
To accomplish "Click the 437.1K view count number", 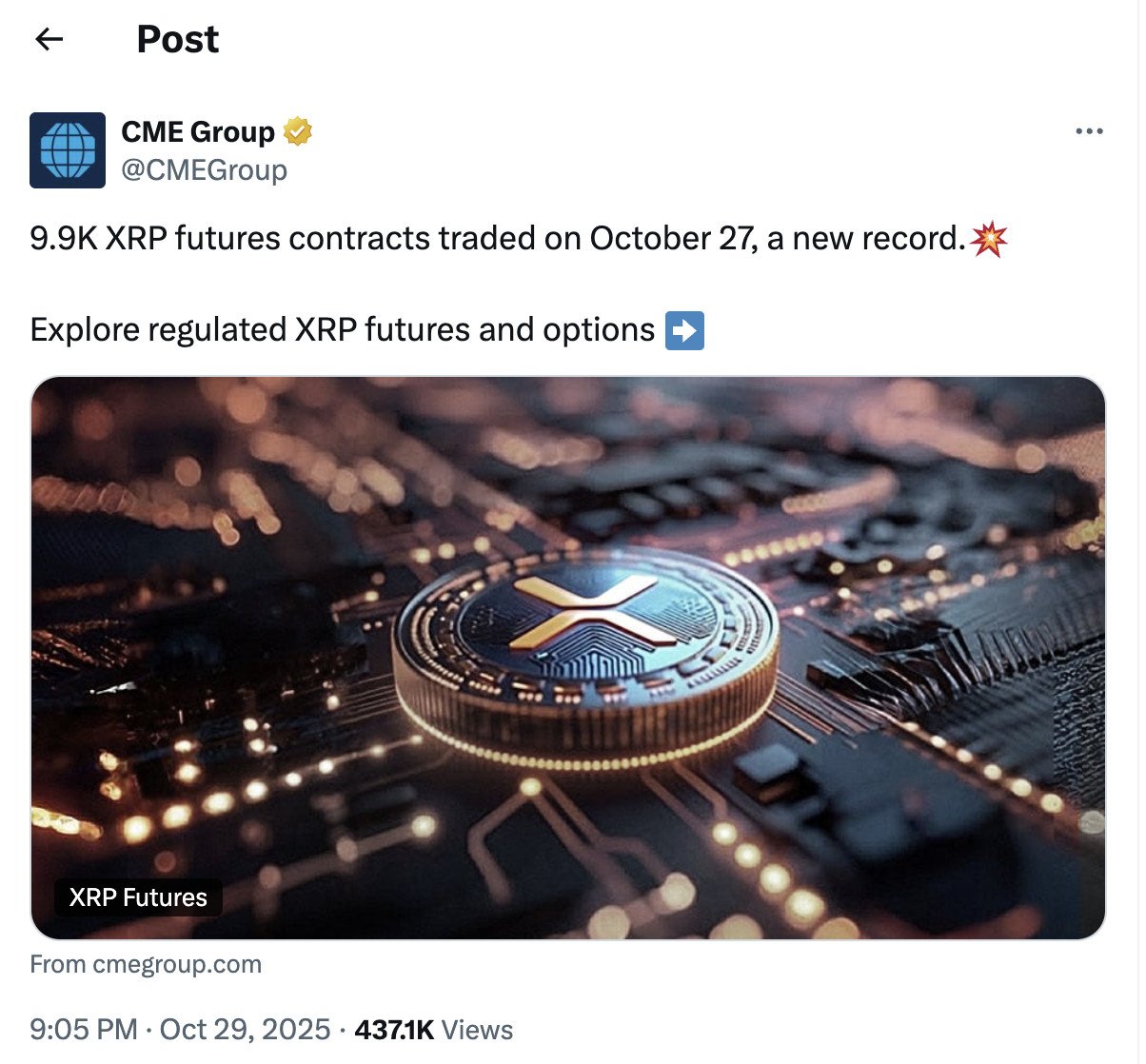I will [x=393, y=1030].
